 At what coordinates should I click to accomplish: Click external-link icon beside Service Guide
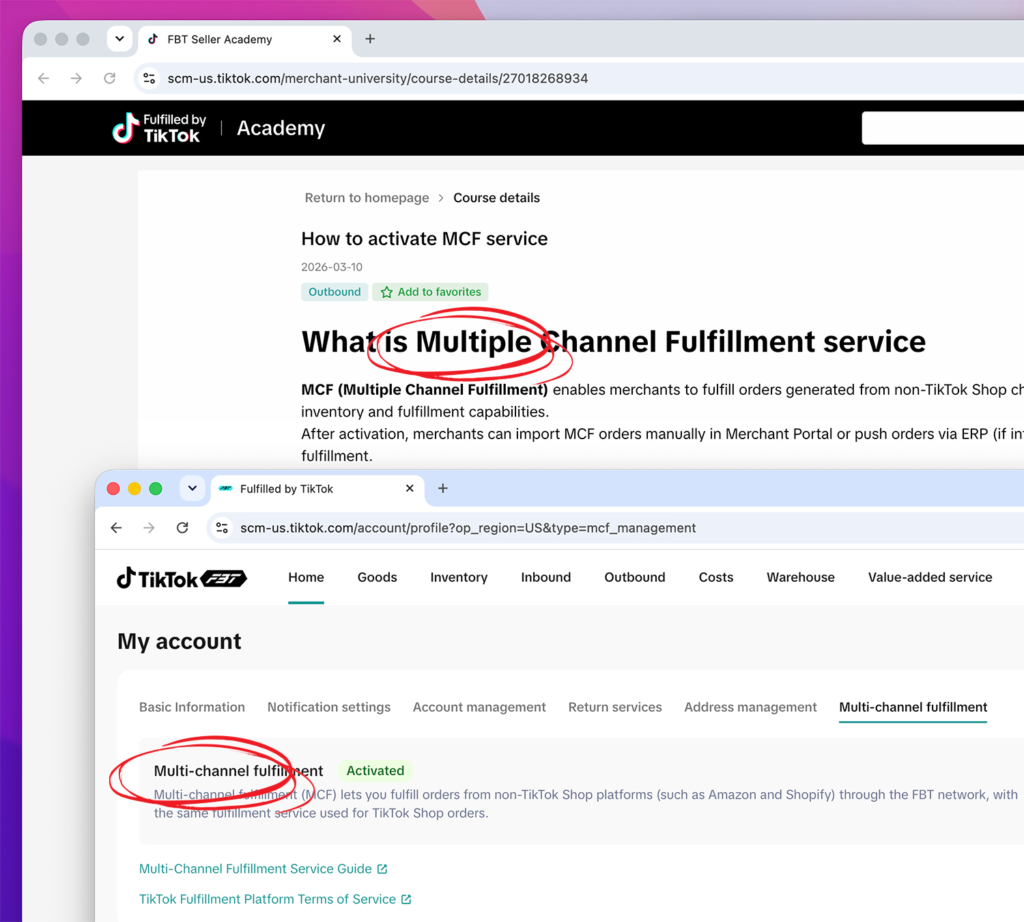pos(383,869)
